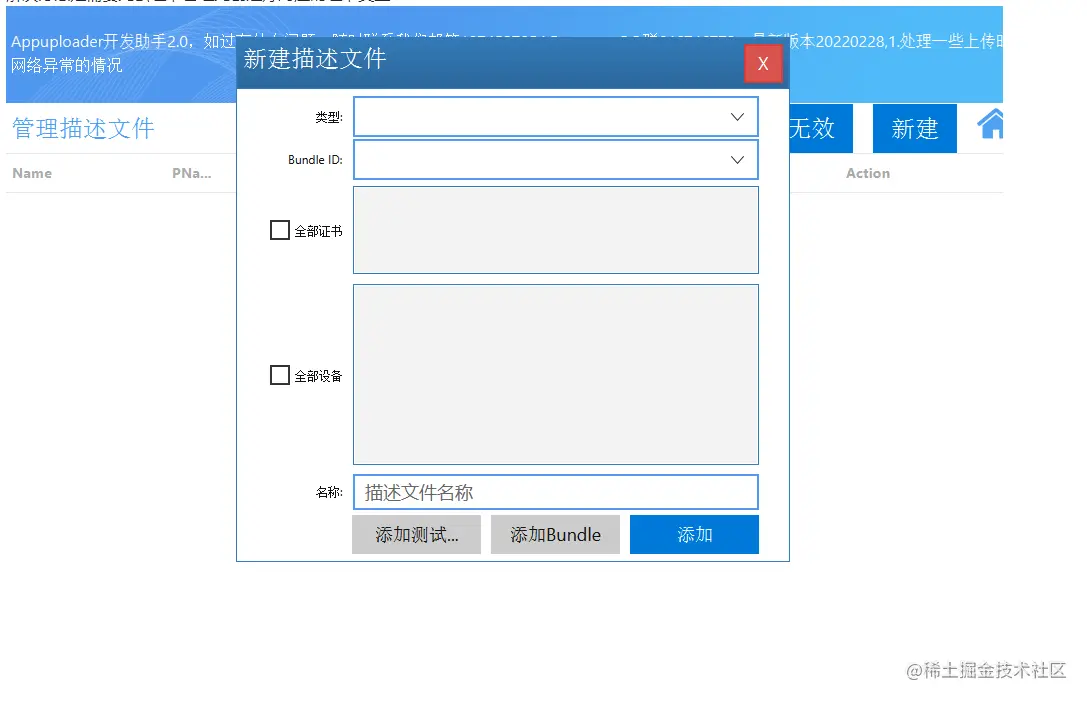Expand the 类型 dropdown
1087x701 pixels.
(556, 116)
